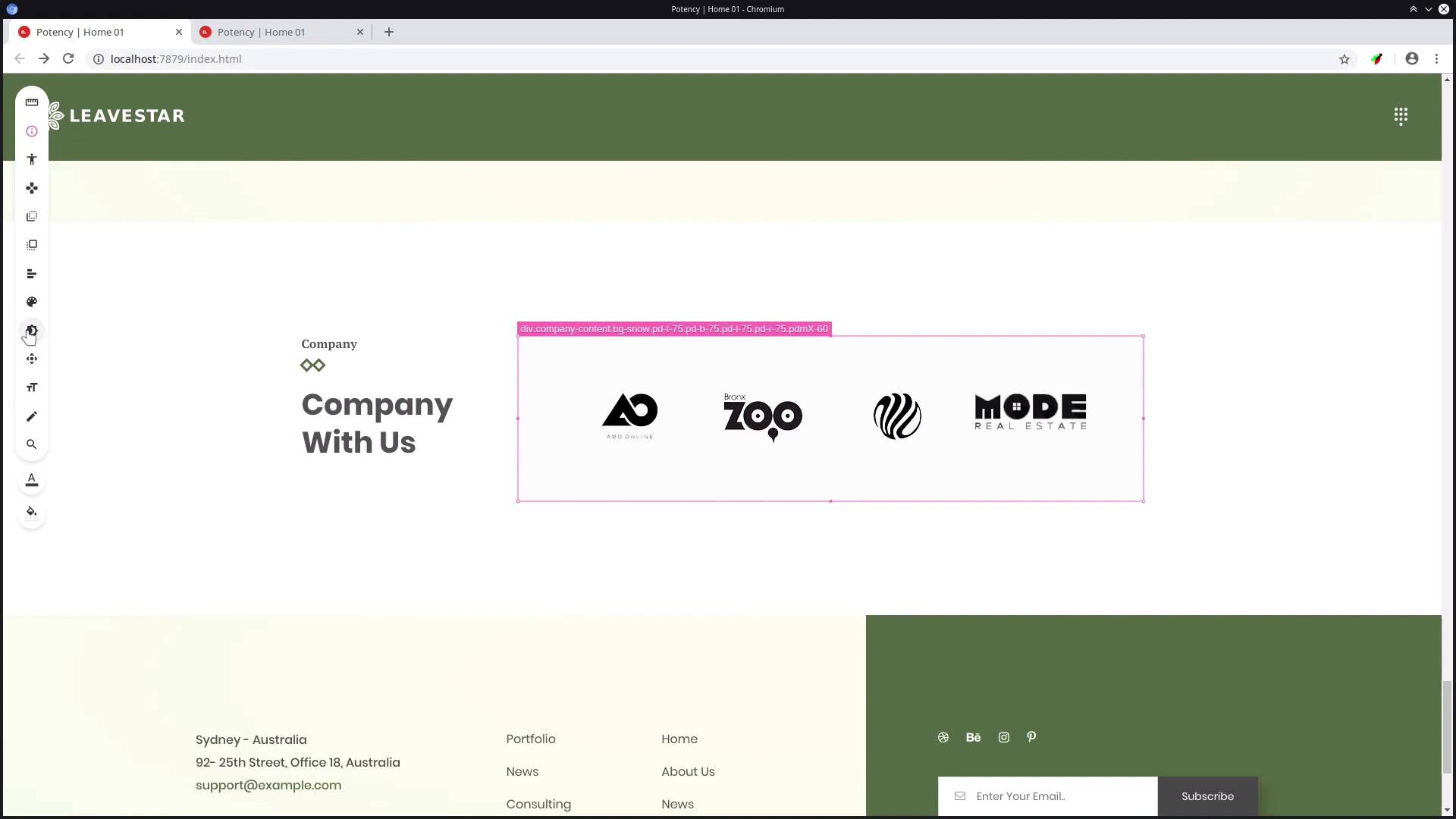Open the grid menu icon in header

point(1401,116)
